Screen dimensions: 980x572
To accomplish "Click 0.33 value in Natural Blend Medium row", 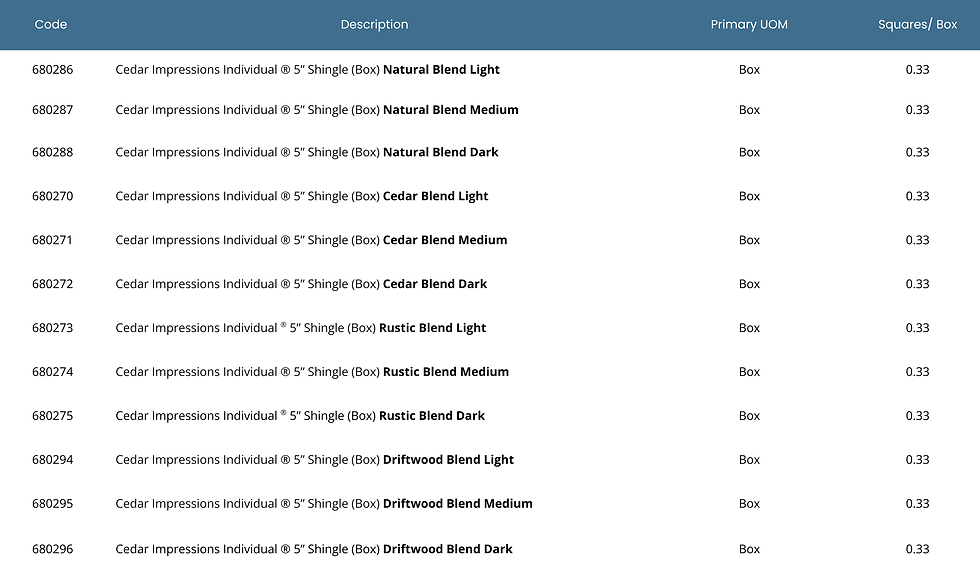I will point(917,110).
